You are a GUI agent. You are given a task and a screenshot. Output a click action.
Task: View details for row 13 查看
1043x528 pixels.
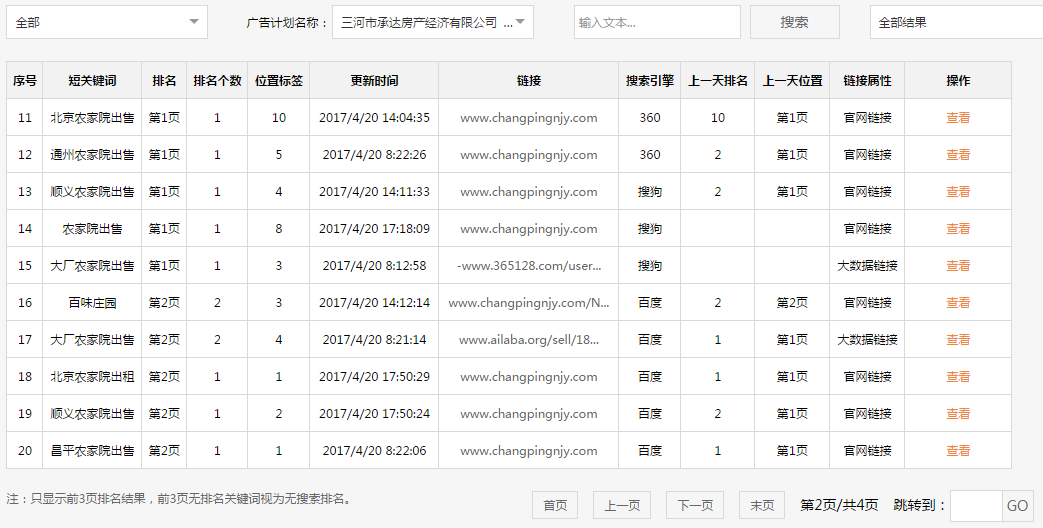point(958,192)
